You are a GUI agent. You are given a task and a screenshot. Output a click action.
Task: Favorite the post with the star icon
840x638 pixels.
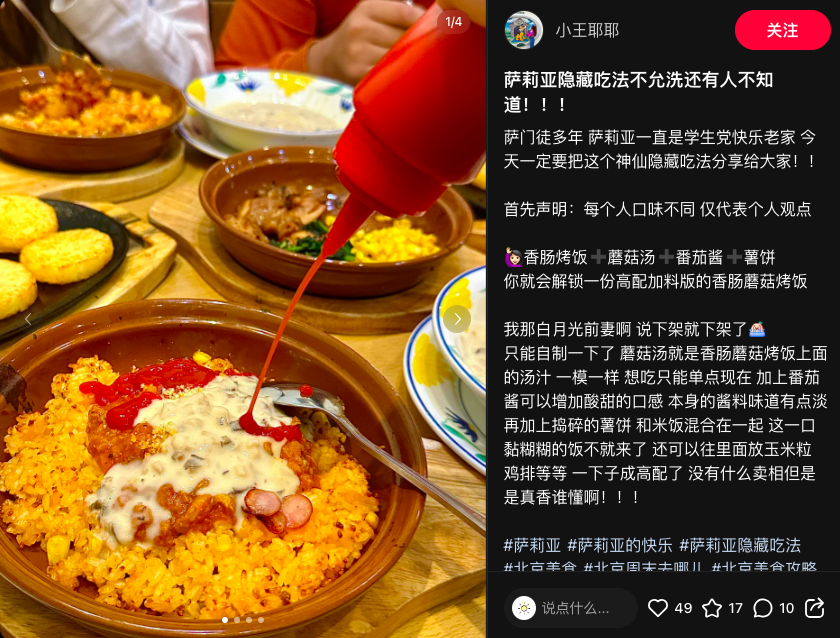712,608
